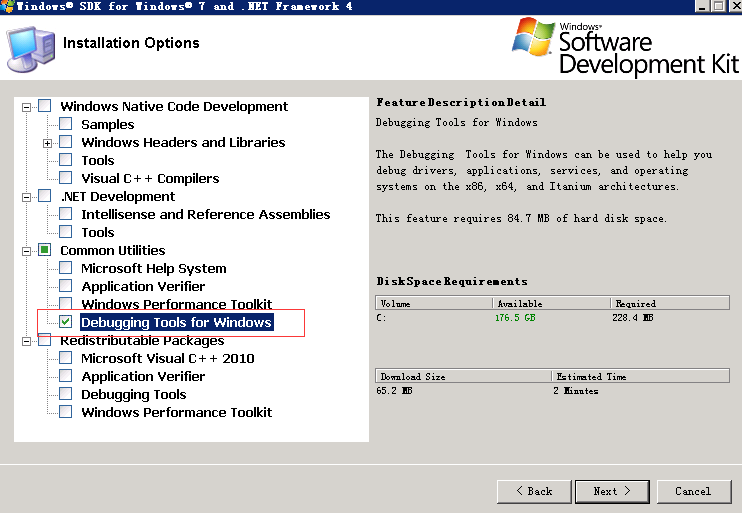Proceed with the Next button
The width and height of the screenshot is (742, 513).
tap(612, 491)
